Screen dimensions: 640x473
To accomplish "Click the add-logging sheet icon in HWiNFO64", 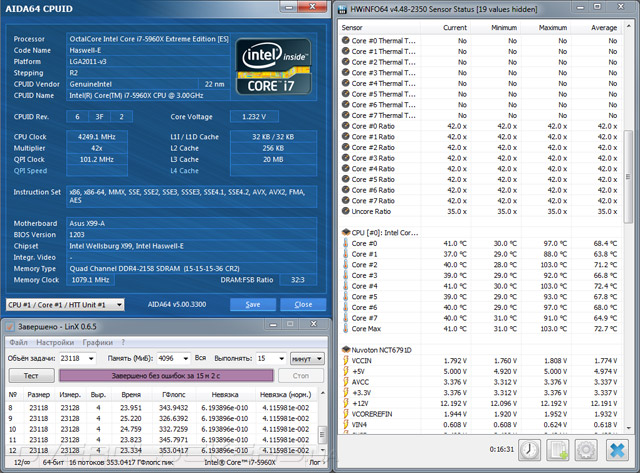I will pyautogui.click(x=558, y=450).
